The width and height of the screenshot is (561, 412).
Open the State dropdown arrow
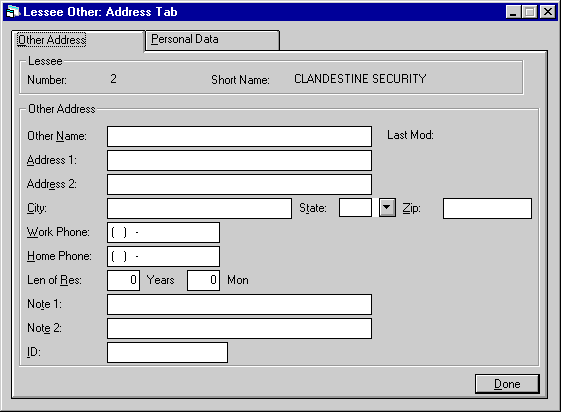coord(387,208)
